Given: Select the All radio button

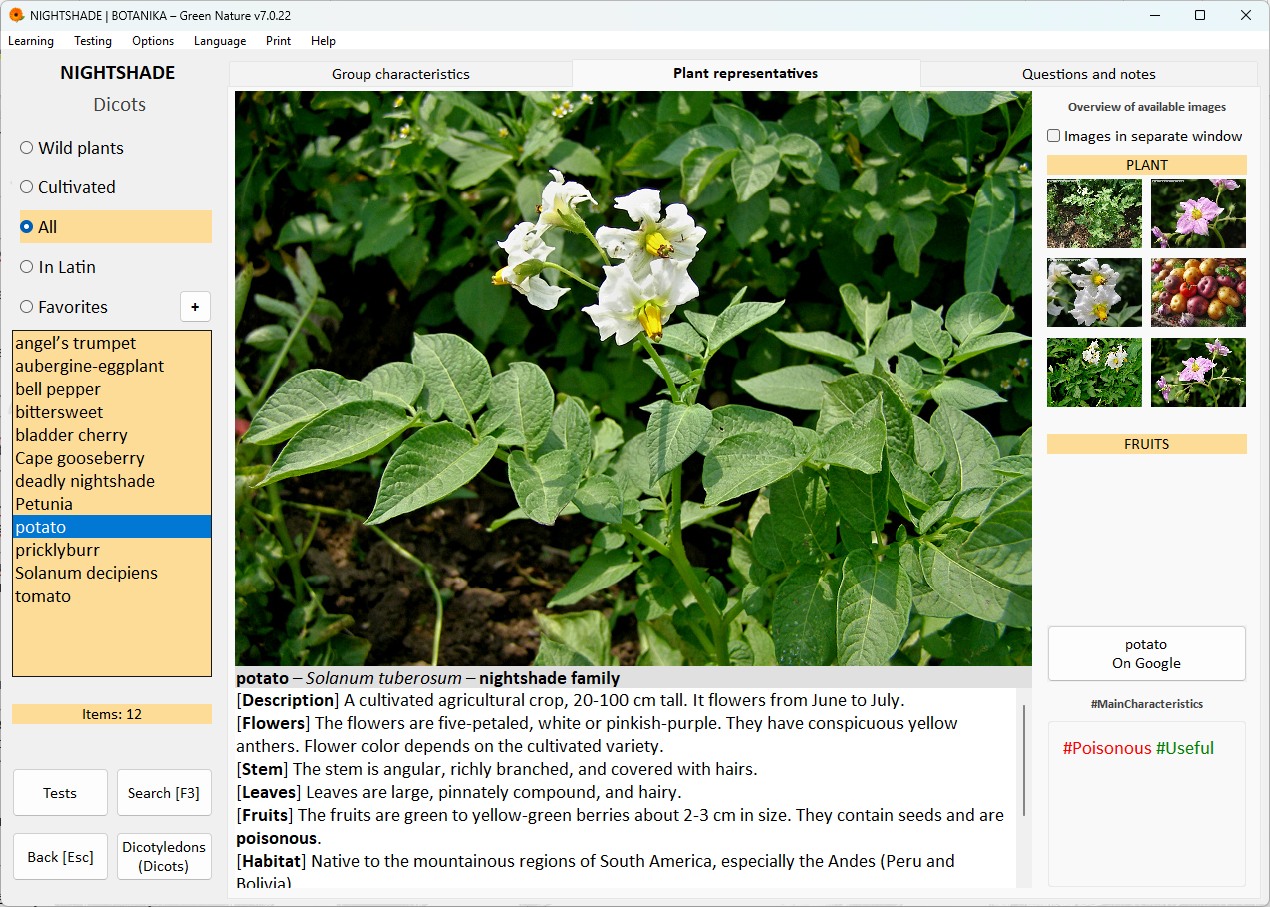Looking at the screenshot, I should click(116, 227).
